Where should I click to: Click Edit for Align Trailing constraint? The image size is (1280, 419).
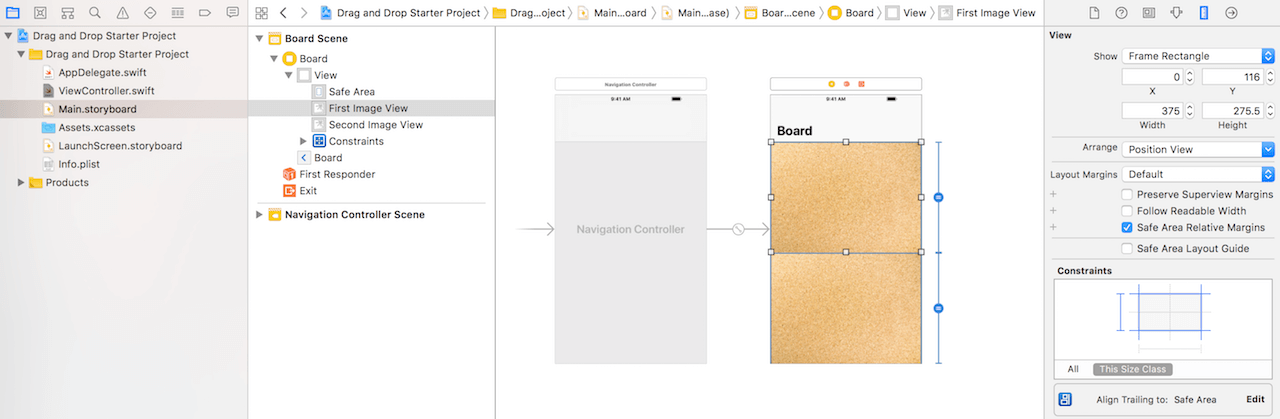point(1254,400)
